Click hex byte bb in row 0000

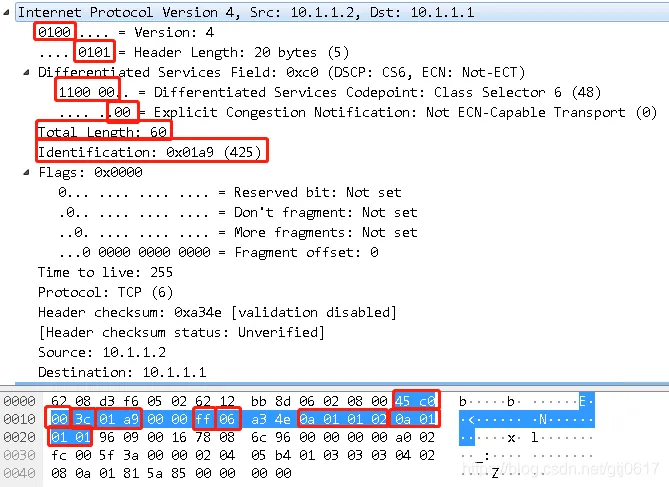[259, 401]
